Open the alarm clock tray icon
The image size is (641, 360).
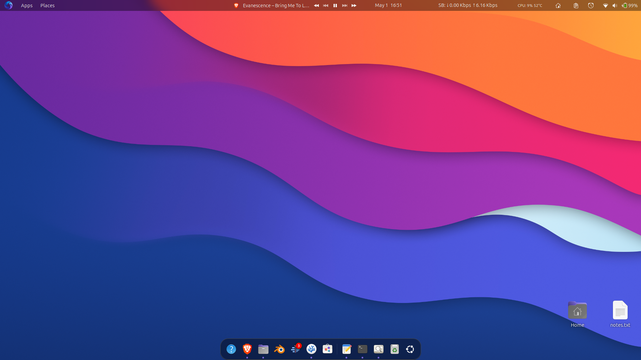click(591, 5)
